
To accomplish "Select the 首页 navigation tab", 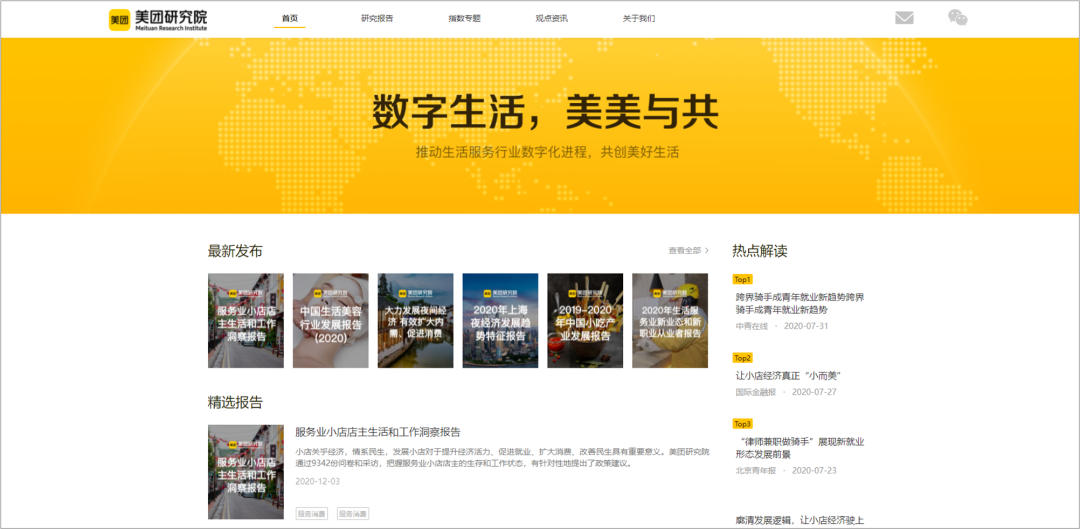I will [x=290, y=19].
